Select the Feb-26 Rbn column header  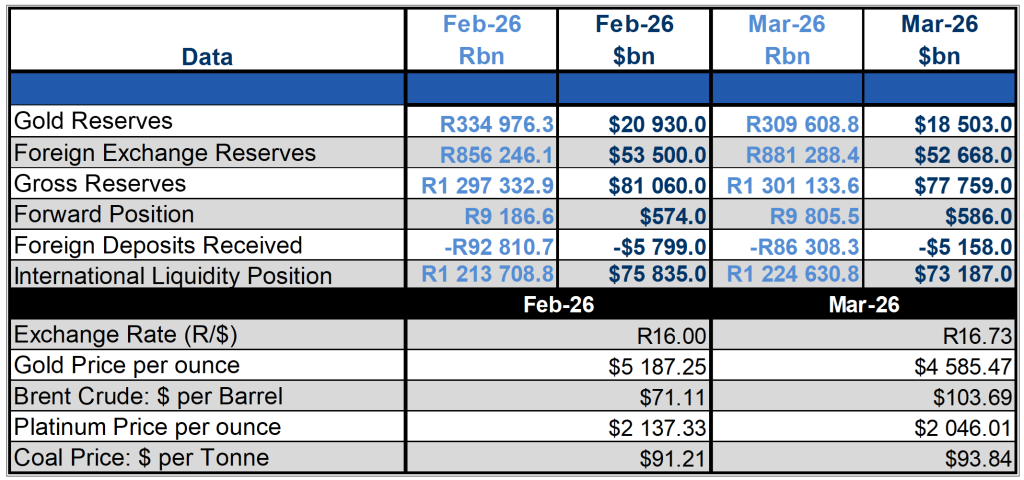tap(481, 40)
